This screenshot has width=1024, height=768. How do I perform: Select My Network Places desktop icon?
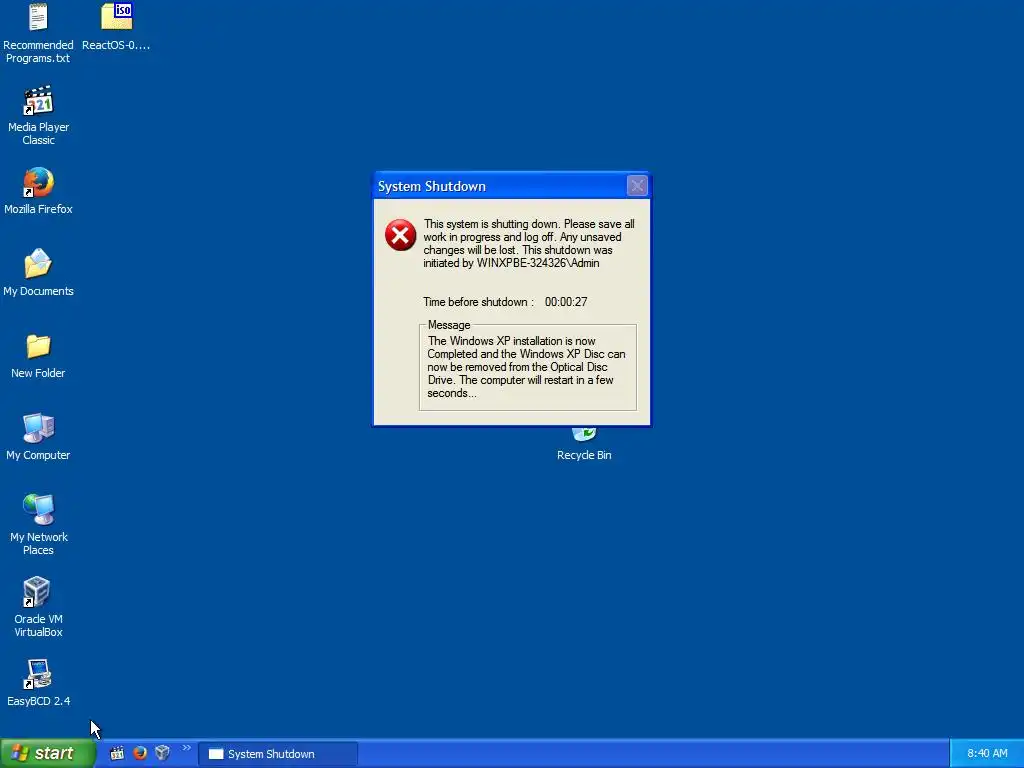coord(38,525)
